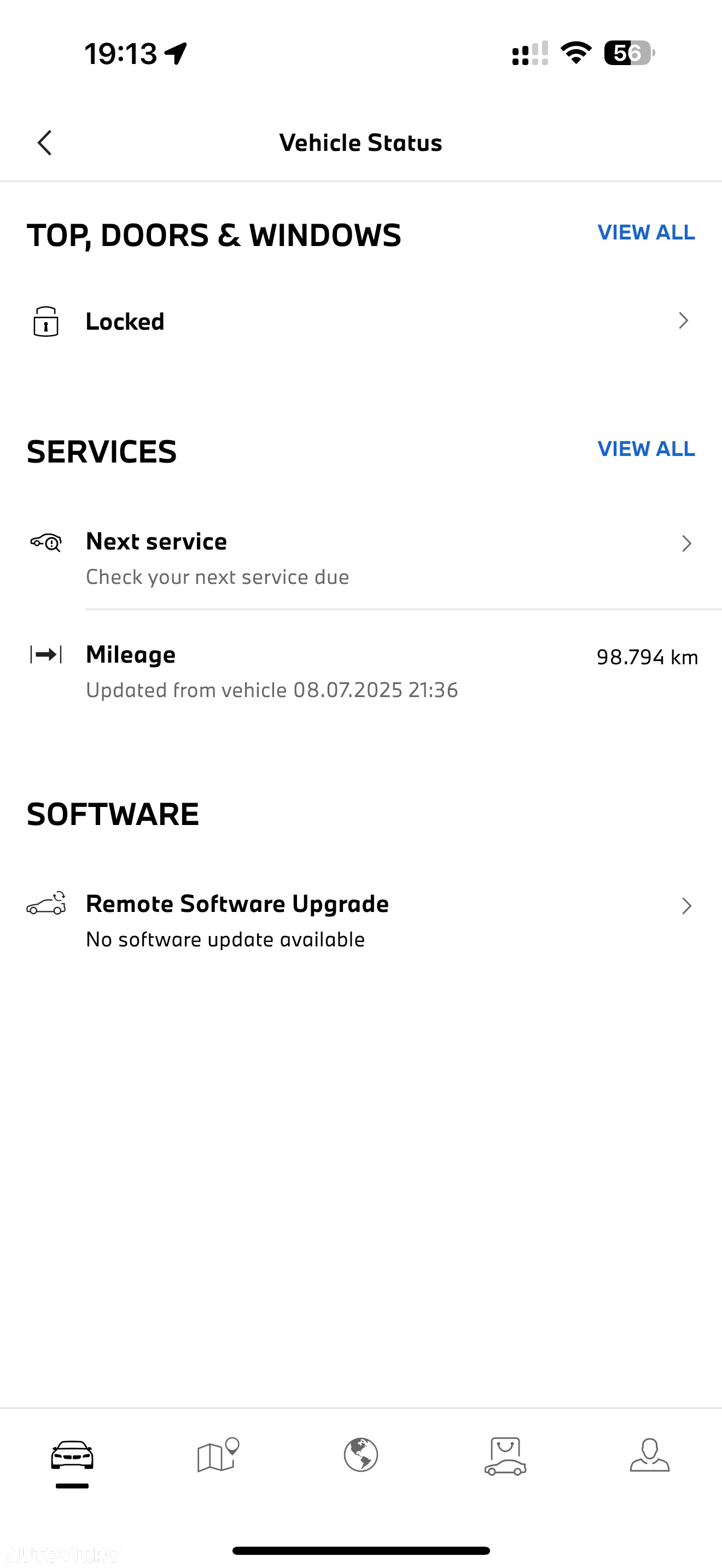The height and width of the screenshot is (1568, 722).
Task: Open Remote Software Upgrade entry
Action: click(x=361, y=920)
